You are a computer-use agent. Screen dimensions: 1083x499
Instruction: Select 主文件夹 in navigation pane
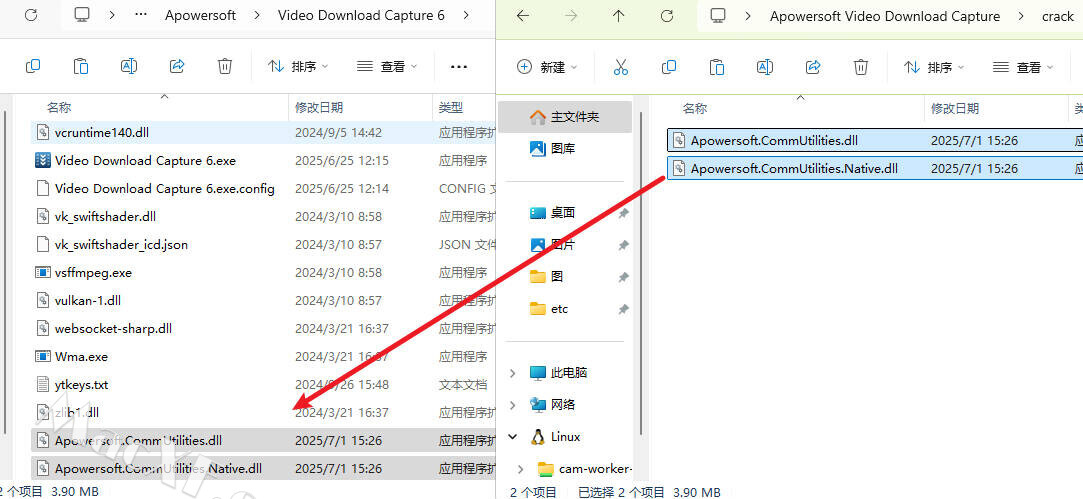pyautogui.click(x=565, y=117)
